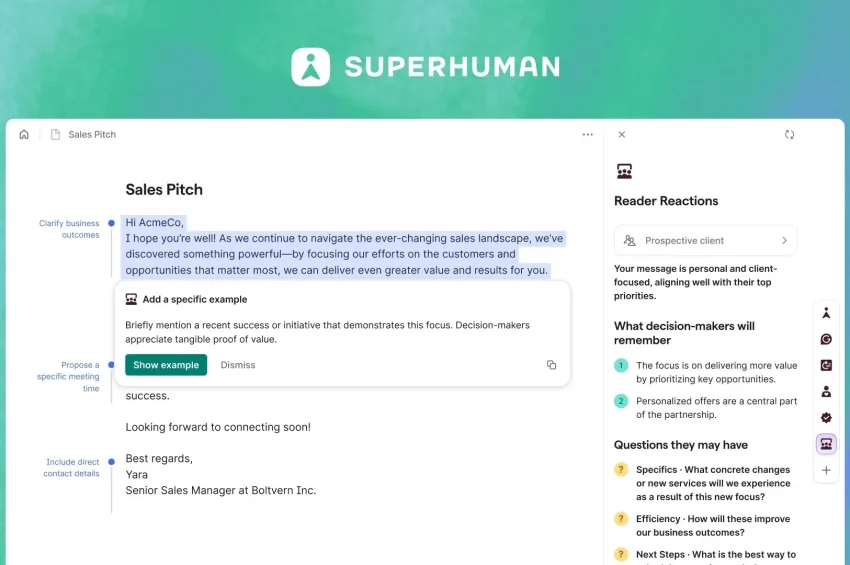
Task: Open the person-shaped agent icon in the sidebar
Action: click(x=826, y=392)
